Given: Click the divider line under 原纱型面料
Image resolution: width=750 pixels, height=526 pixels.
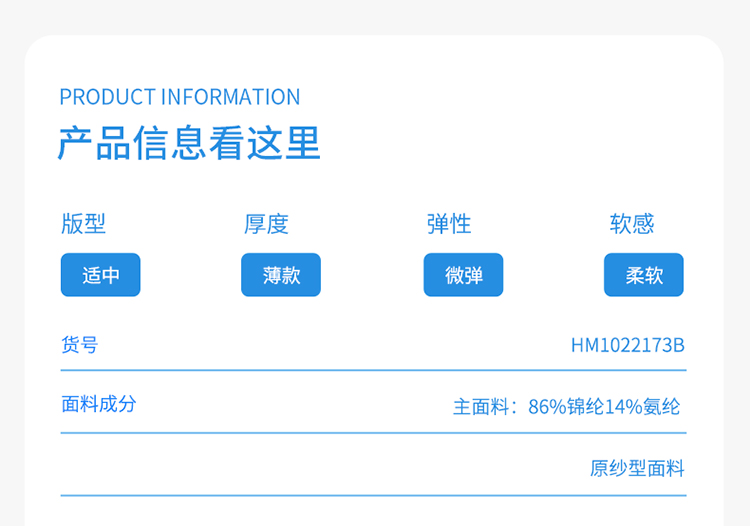Looking at the screenshot, I should click(x=374, y=496).
